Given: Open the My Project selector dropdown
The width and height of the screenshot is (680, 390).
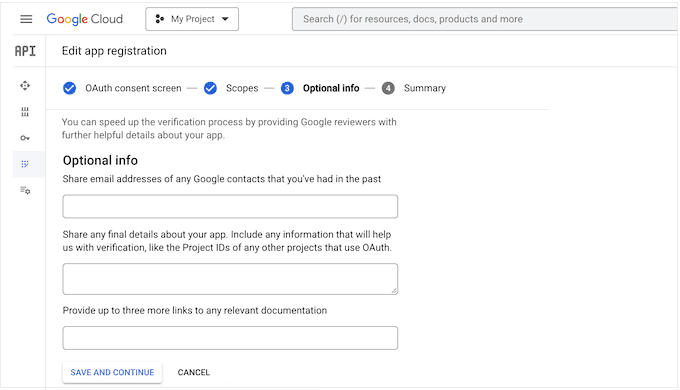Looking at the screenshot, I should click(x=192, y=19).
